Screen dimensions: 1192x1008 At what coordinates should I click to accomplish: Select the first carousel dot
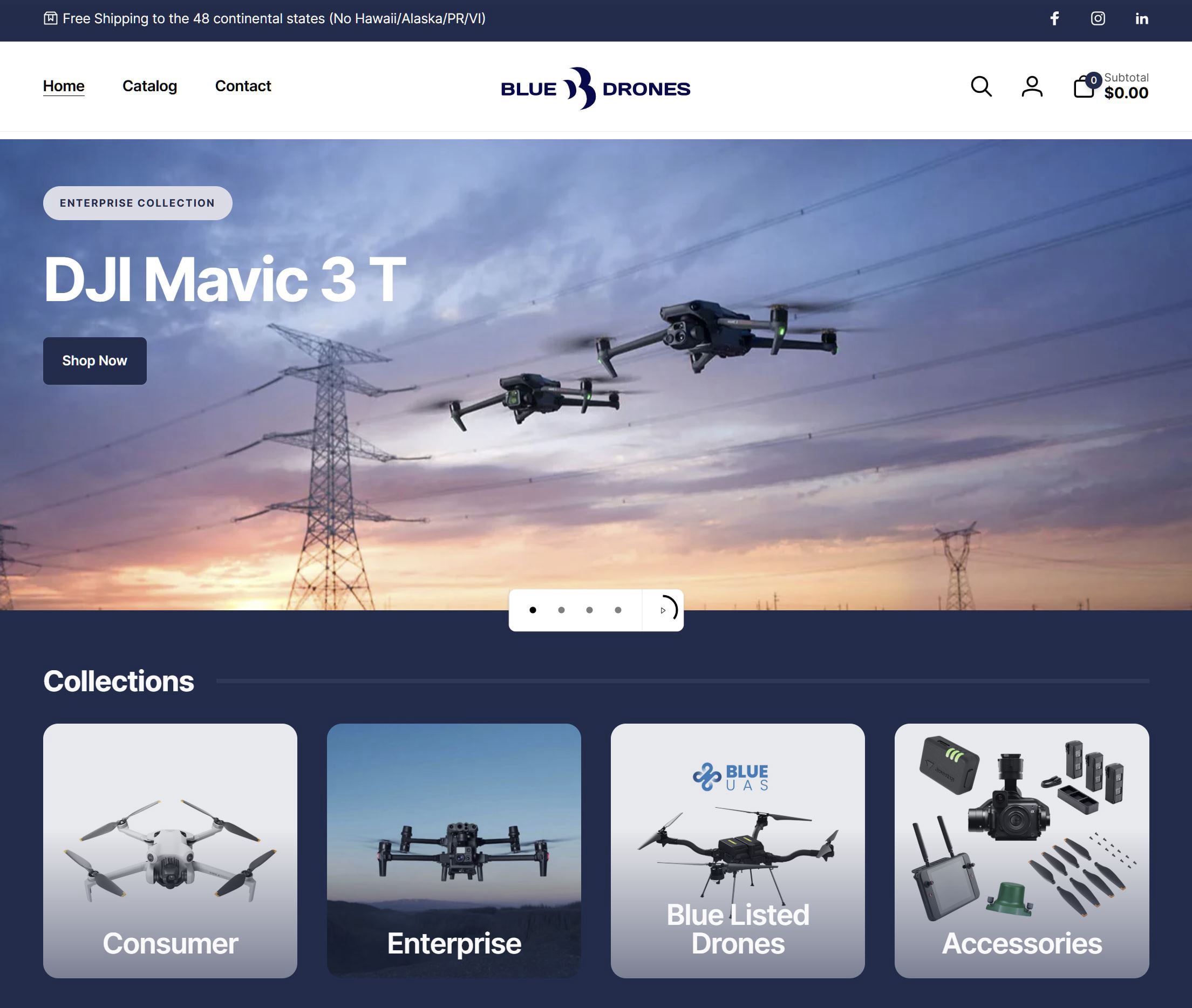(533, 610)
